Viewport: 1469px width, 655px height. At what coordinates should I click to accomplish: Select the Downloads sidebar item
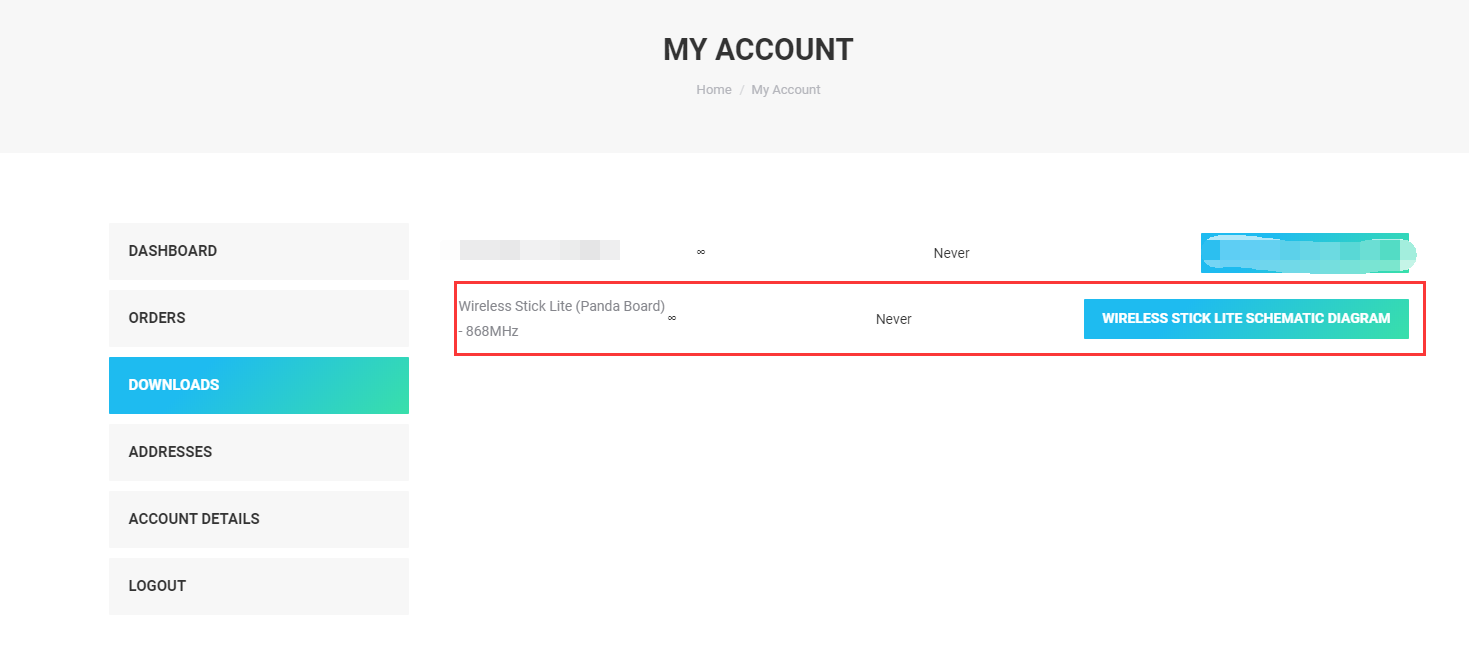[x=259, y=385]
